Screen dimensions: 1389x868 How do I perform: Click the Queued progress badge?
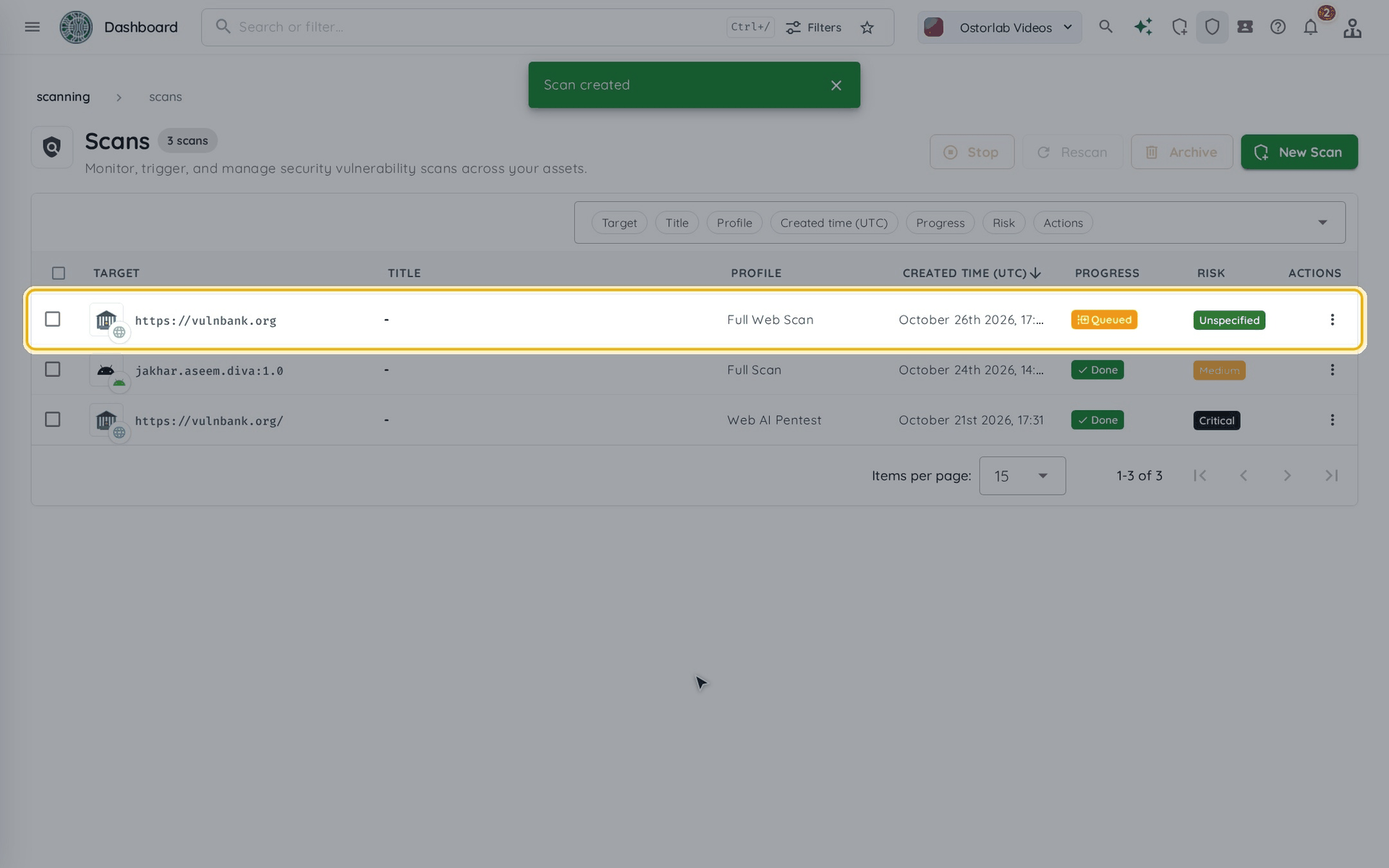1104,320
